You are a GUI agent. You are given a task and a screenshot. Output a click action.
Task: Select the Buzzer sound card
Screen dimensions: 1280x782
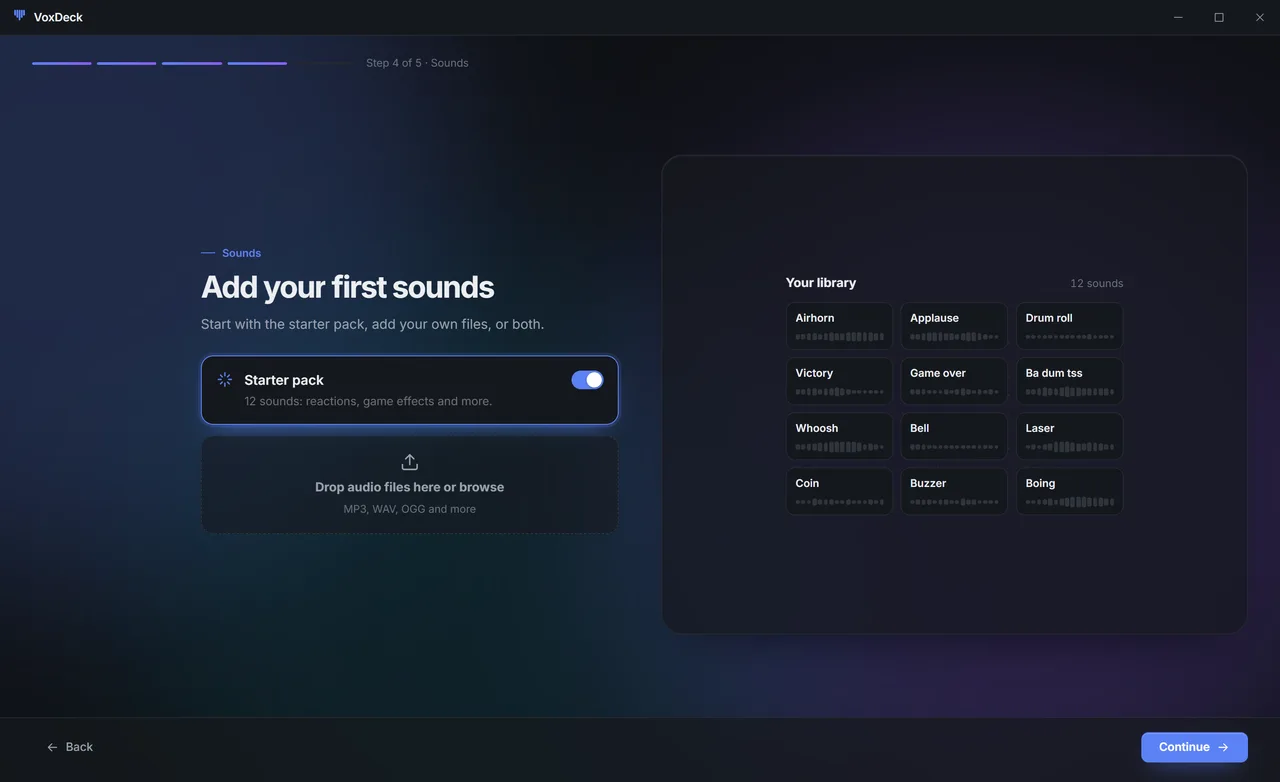(954, 491)
